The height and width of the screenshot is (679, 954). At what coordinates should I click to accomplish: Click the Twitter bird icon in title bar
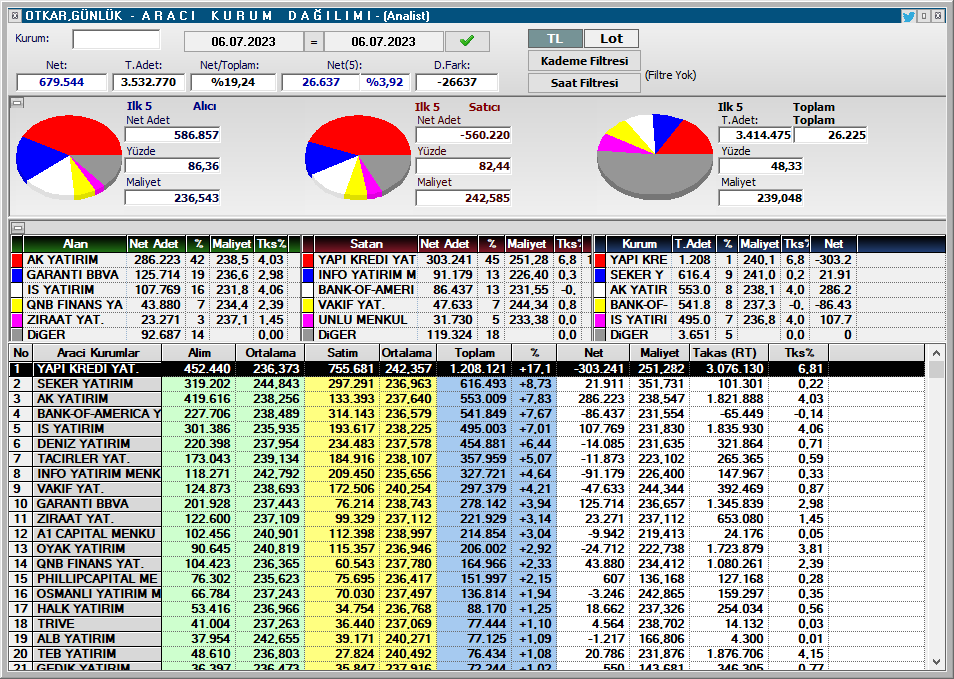(x=908, y=16)
